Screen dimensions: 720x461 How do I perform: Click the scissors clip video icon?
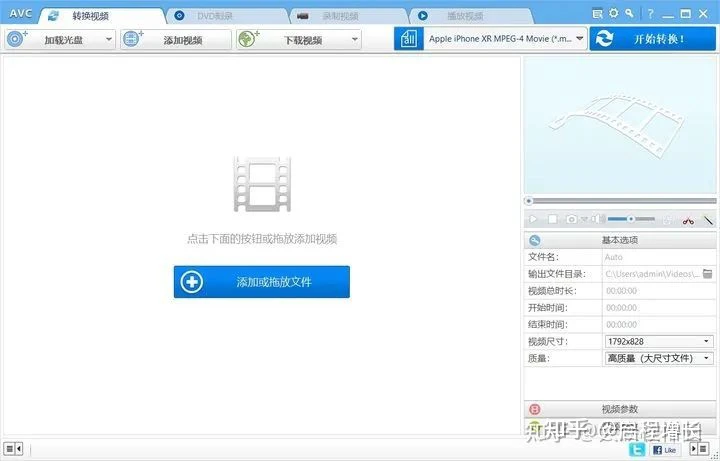[x=688, y=220]
